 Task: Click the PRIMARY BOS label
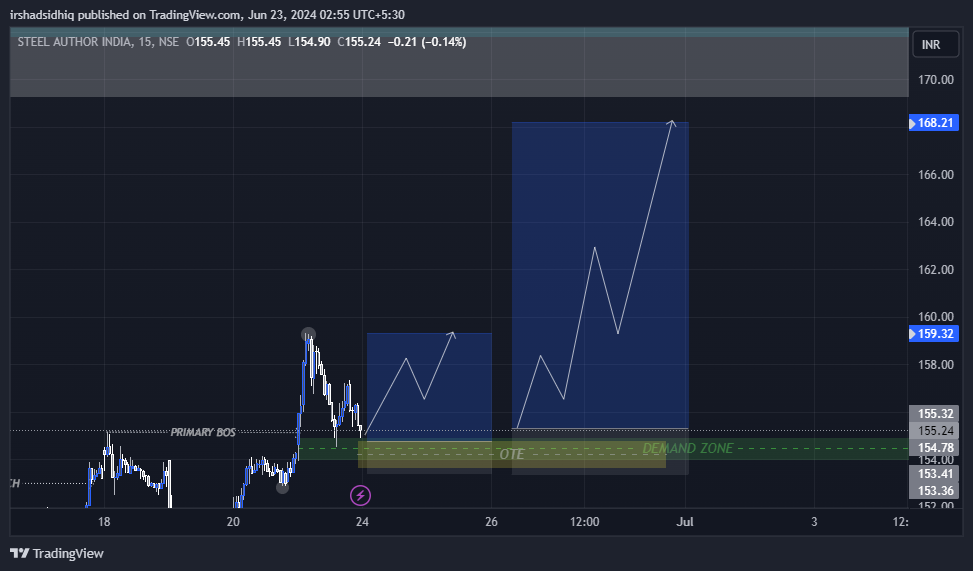[x=203, y=432]
